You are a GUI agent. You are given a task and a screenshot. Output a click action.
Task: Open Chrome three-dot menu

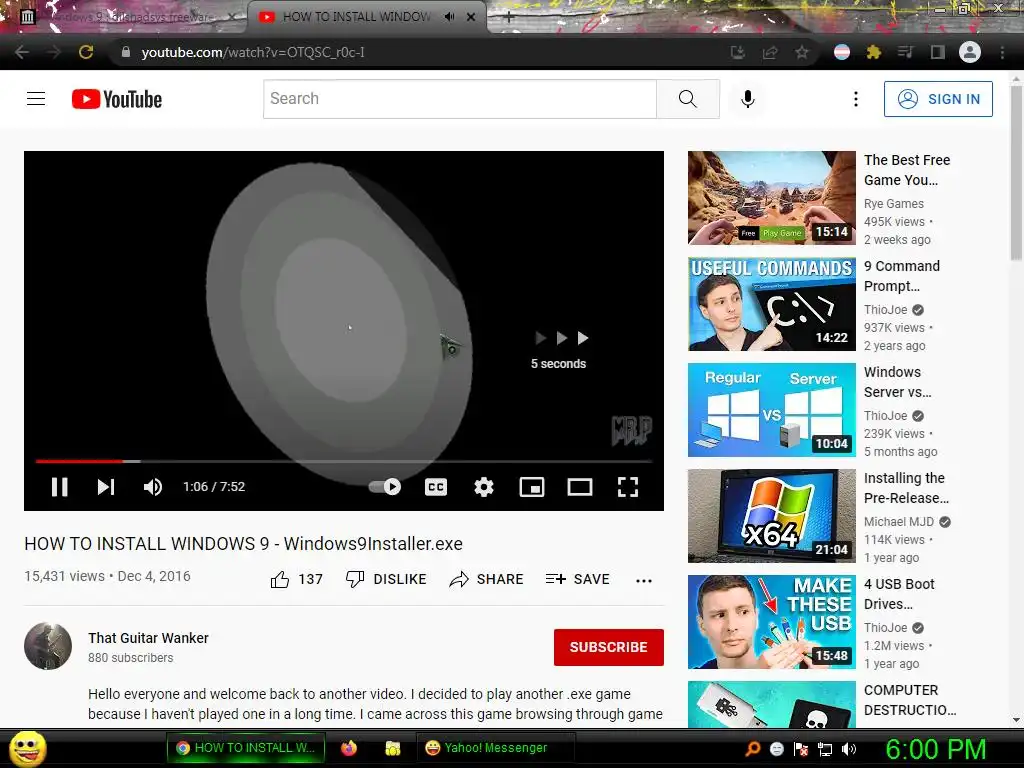point(1002,52)
